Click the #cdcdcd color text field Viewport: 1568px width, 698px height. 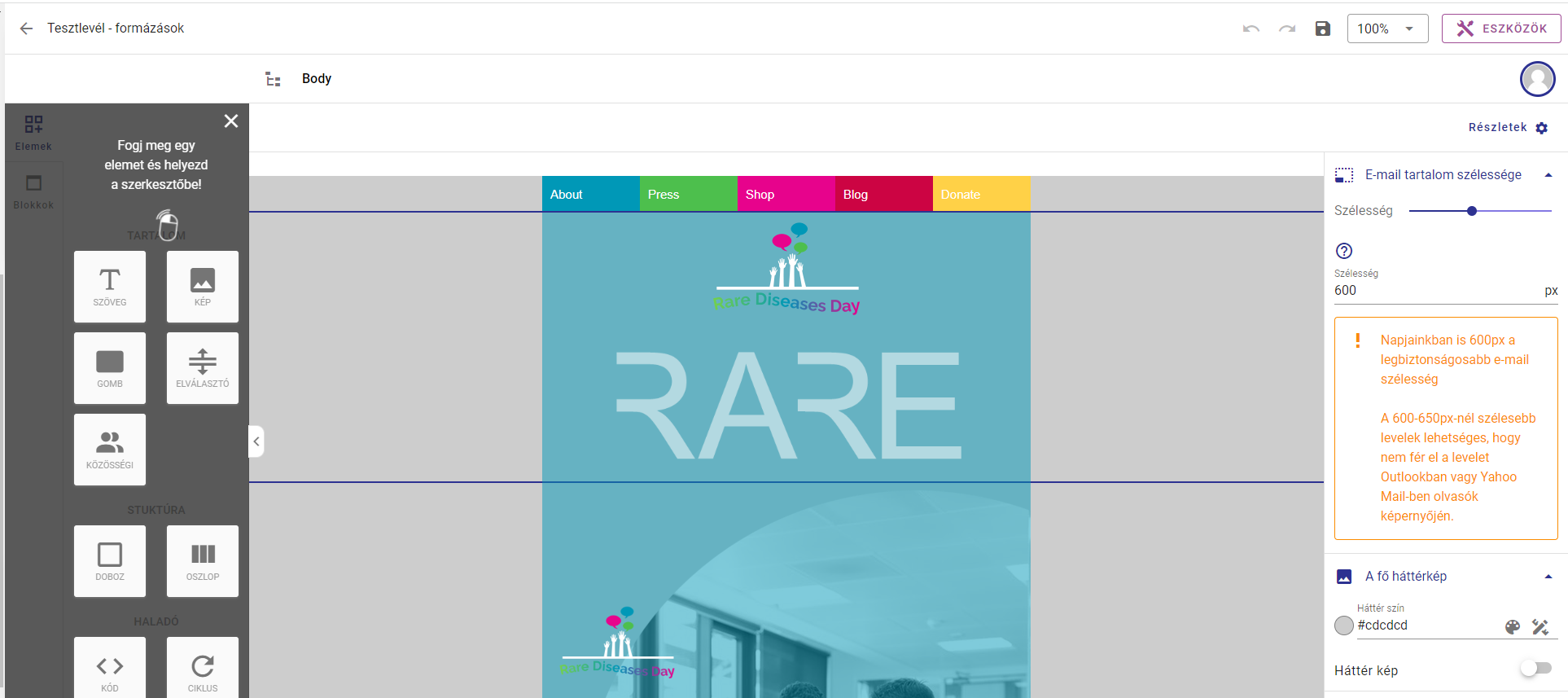(1426, 626)
